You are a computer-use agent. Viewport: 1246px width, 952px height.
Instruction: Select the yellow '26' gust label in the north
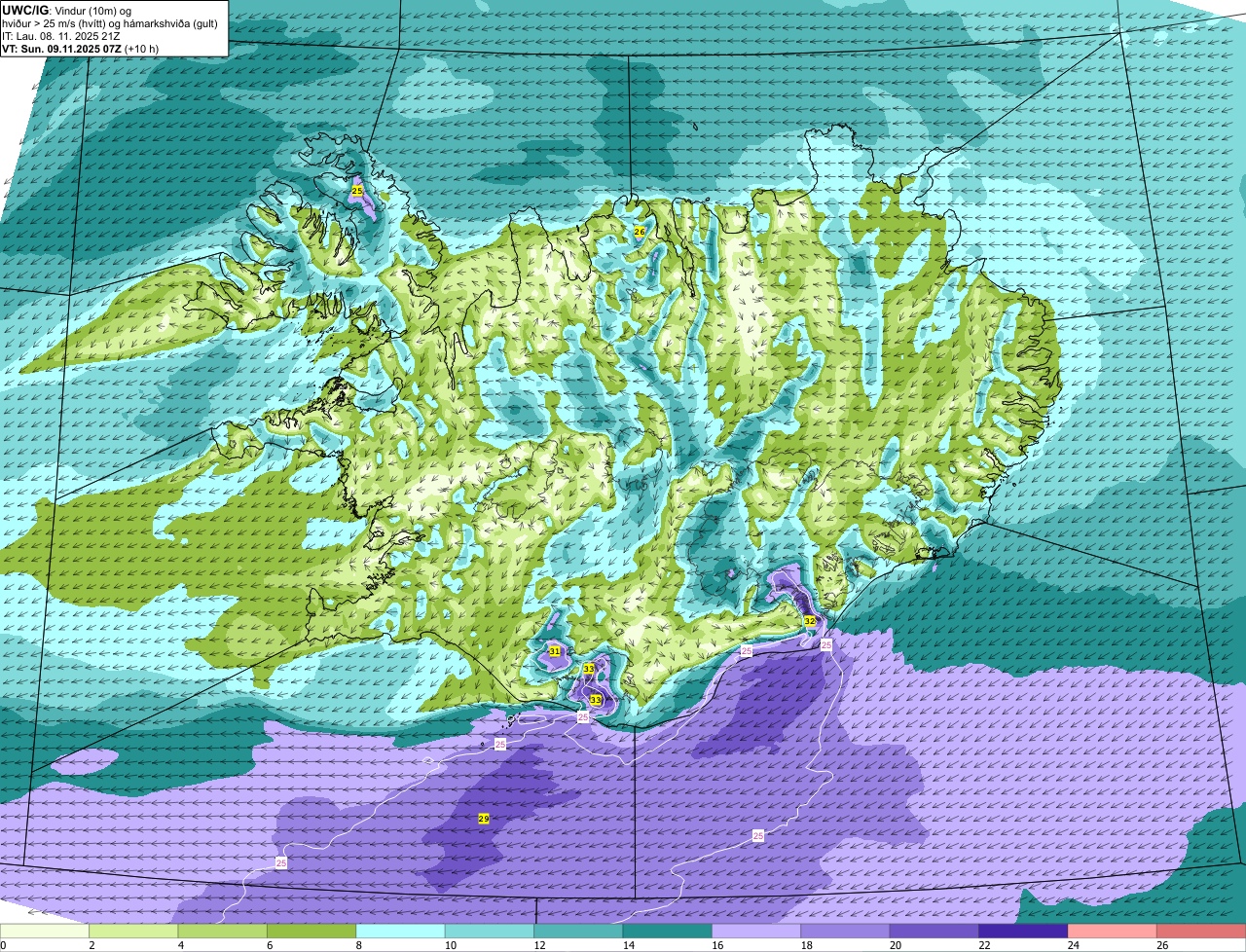click(640, 231)
